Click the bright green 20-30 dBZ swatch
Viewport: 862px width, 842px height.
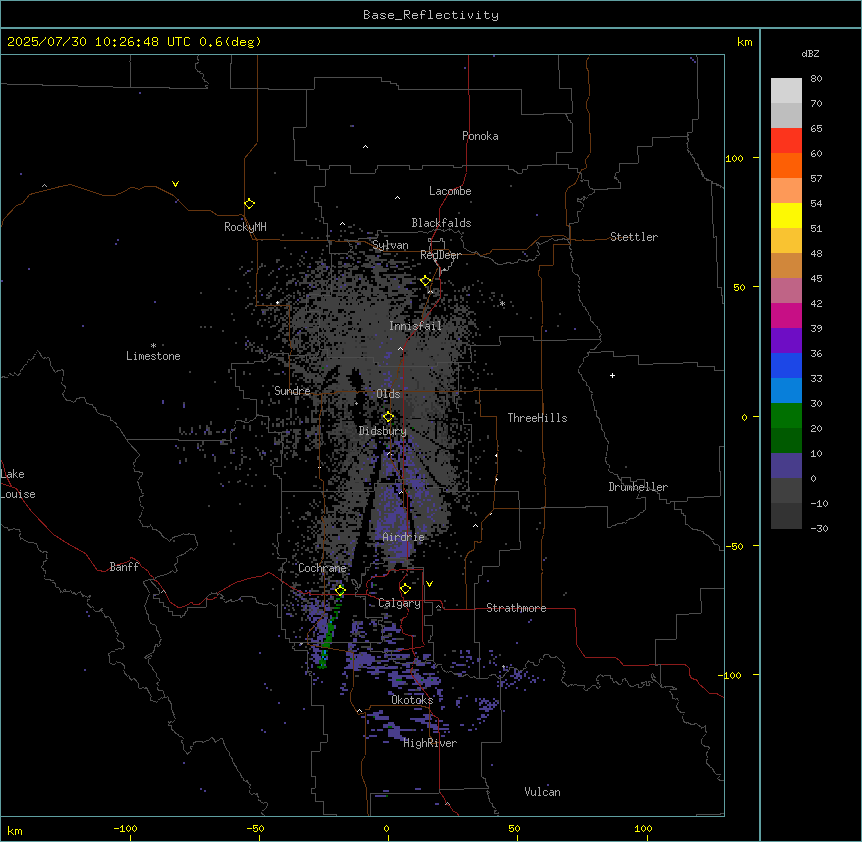point(786,416)
